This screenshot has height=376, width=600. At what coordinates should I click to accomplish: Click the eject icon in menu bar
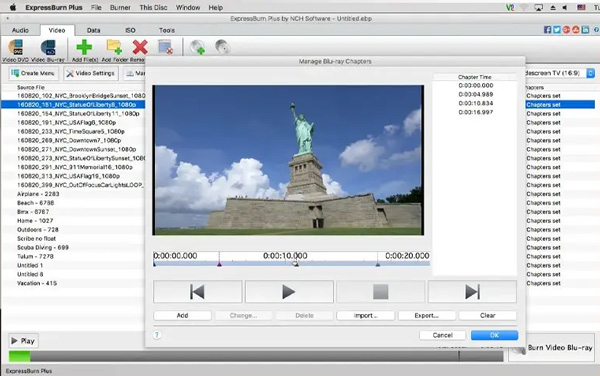coord(553,7)
